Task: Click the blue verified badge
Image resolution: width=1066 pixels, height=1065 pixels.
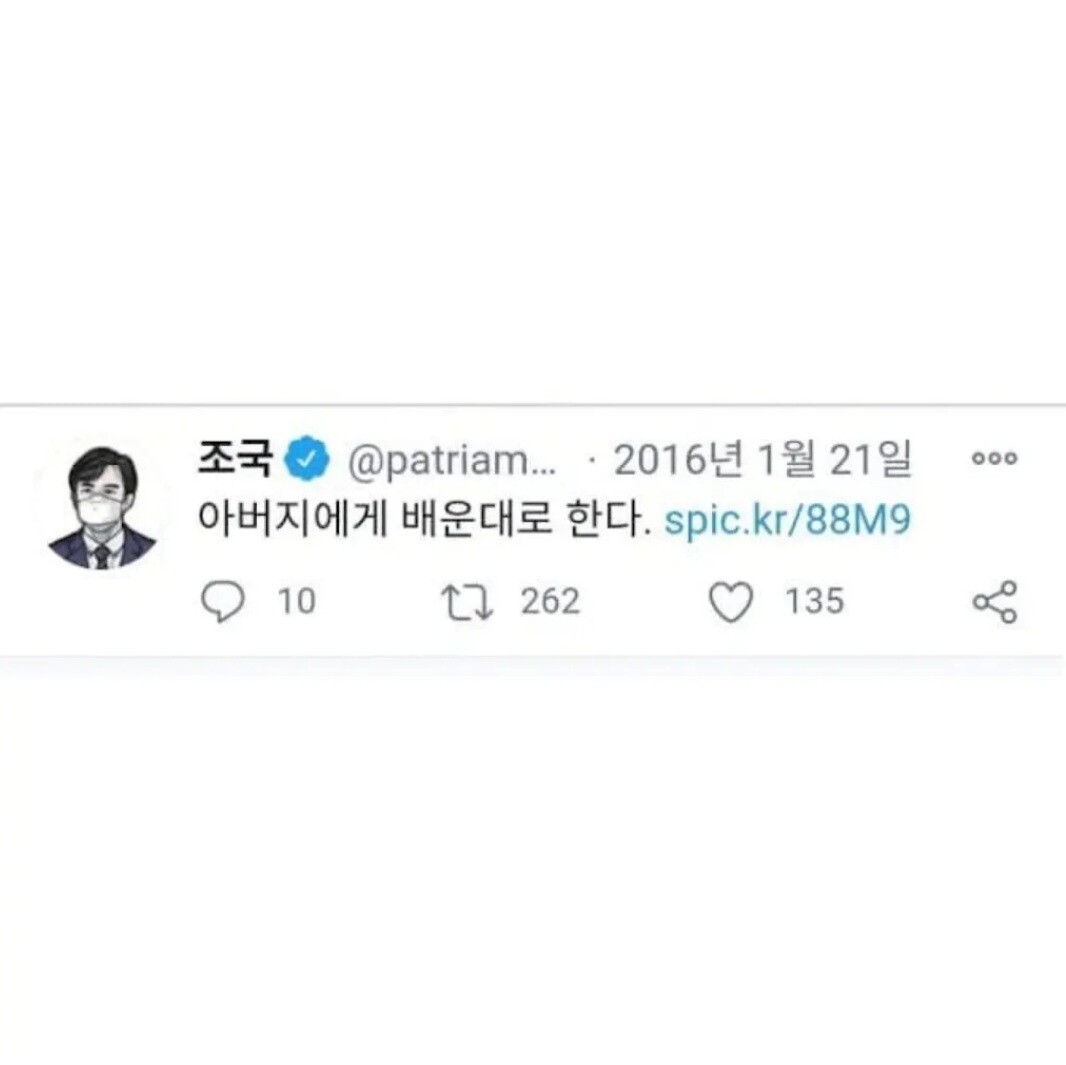Action: [307, 458]
